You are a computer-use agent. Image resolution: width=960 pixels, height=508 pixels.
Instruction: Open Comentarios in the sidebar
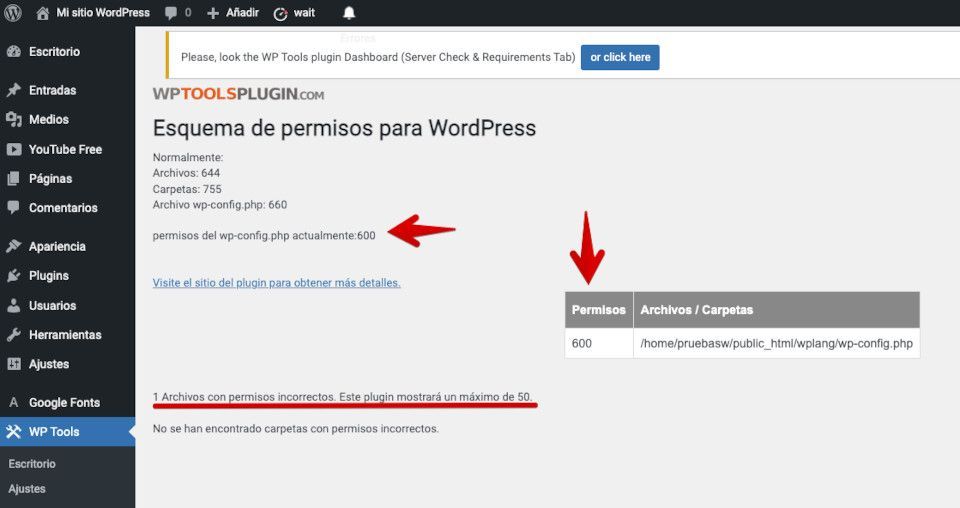coord(63,208)
